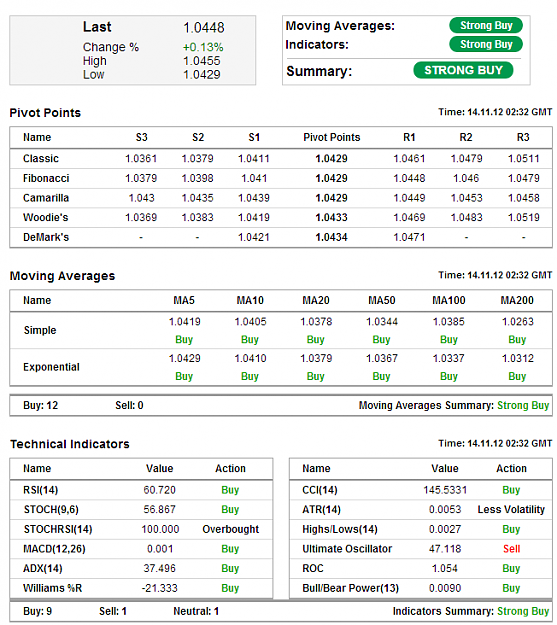
Task: Select the Low value 1.0429 in quote box
Action: point(202,75)
